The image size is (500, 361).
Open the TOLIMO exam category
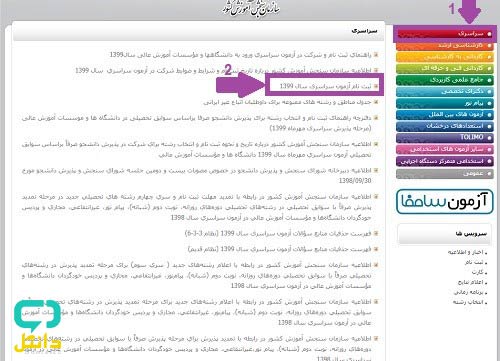coord(445,137)
